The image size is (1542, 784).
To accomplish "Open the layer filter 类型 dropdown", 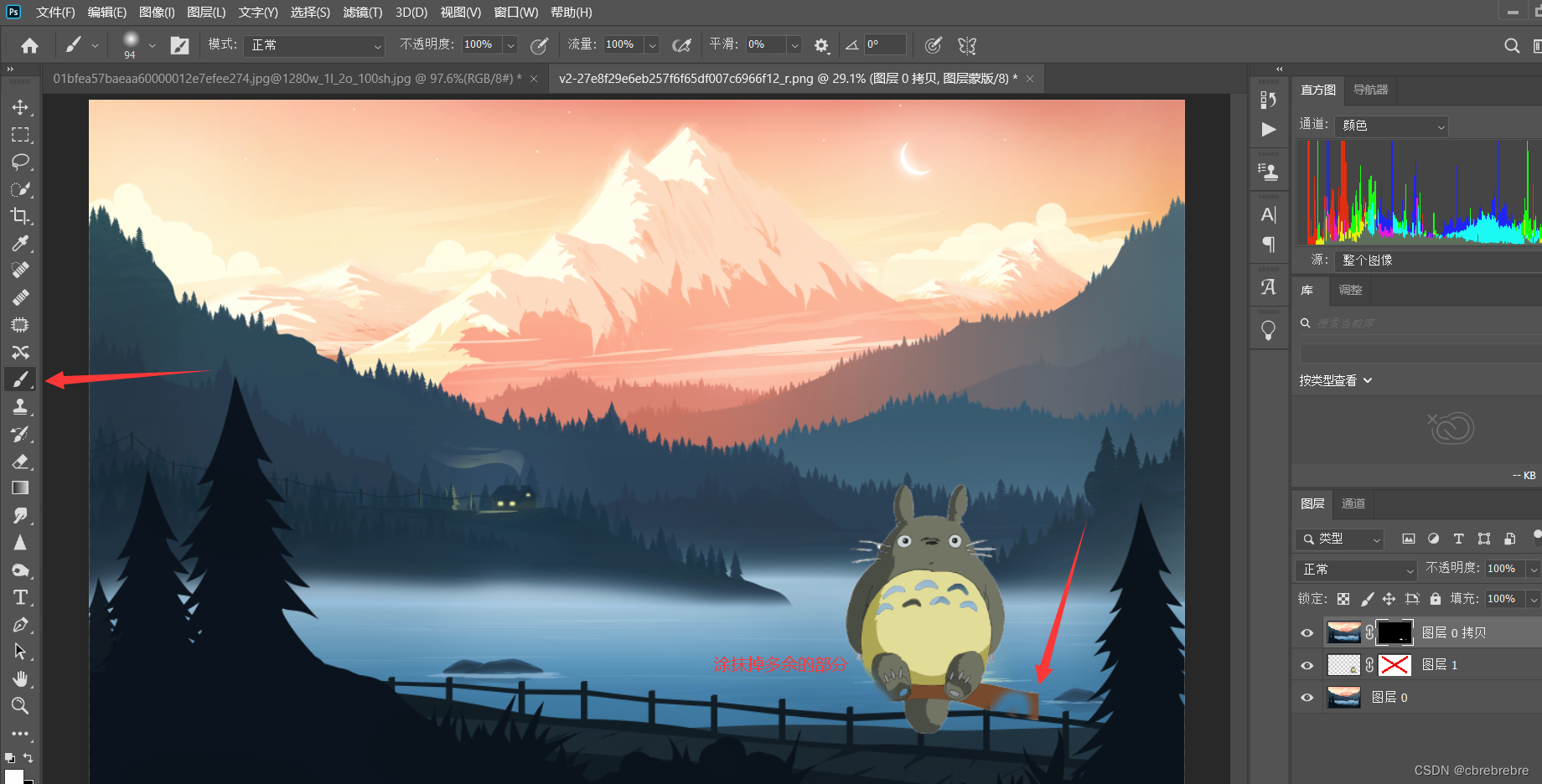I will 1339,539.
